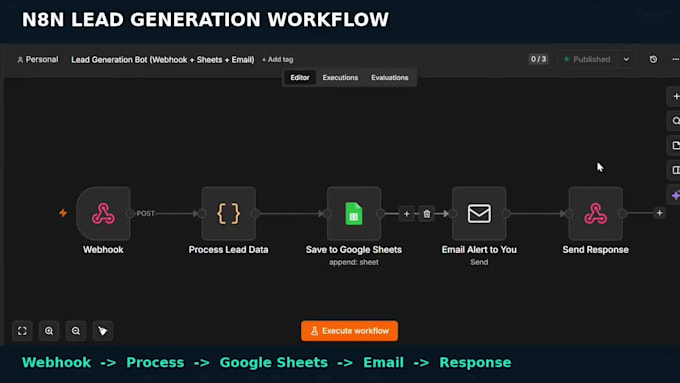Click the 'Process Lead Data' node label
This screenshot has height=383, width=680.
(x=229, y=249)
